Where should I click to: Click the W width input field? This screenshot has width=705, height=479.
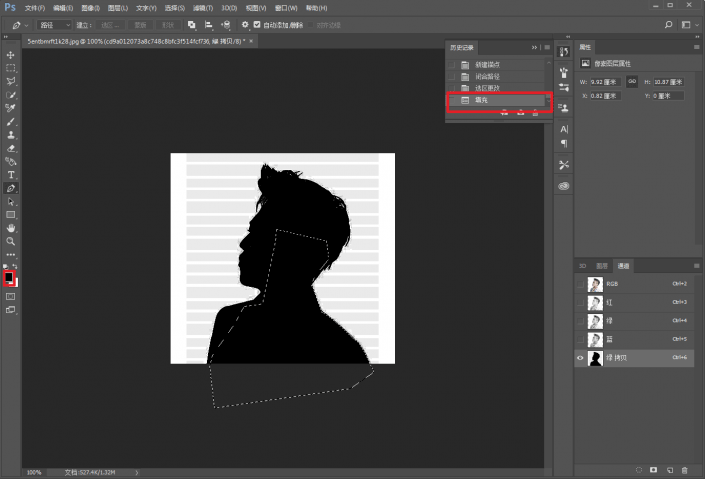[x=605, y=82]
